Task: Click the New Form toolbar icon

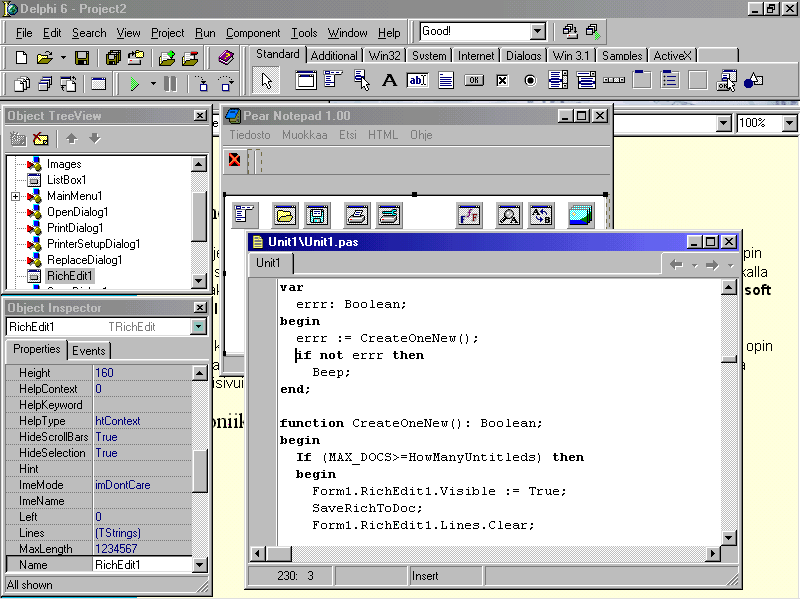Action: (98, 83)
